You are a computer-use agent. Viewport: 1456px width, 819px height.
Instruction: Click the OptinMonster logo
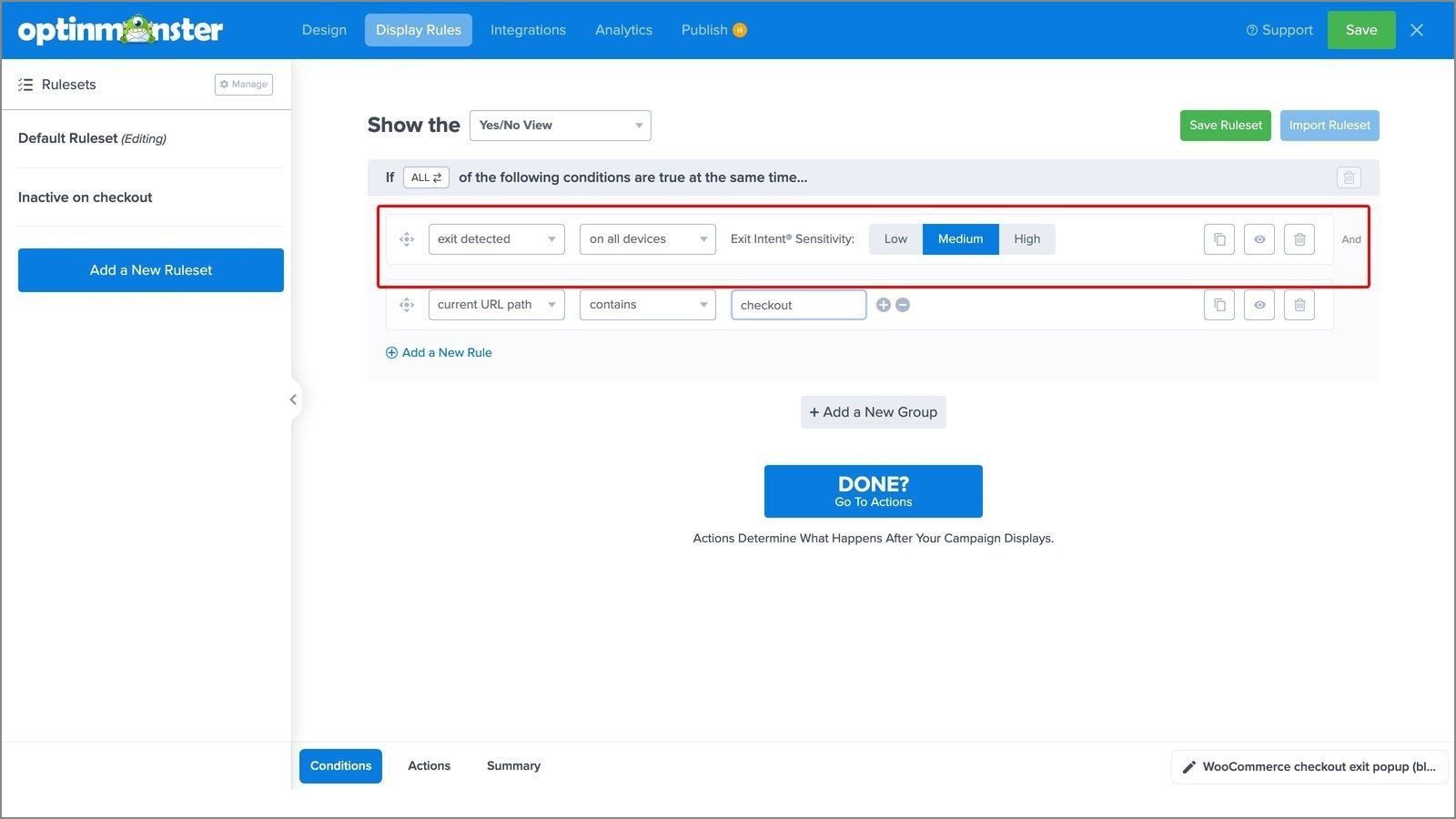click(x=120, y=30)
